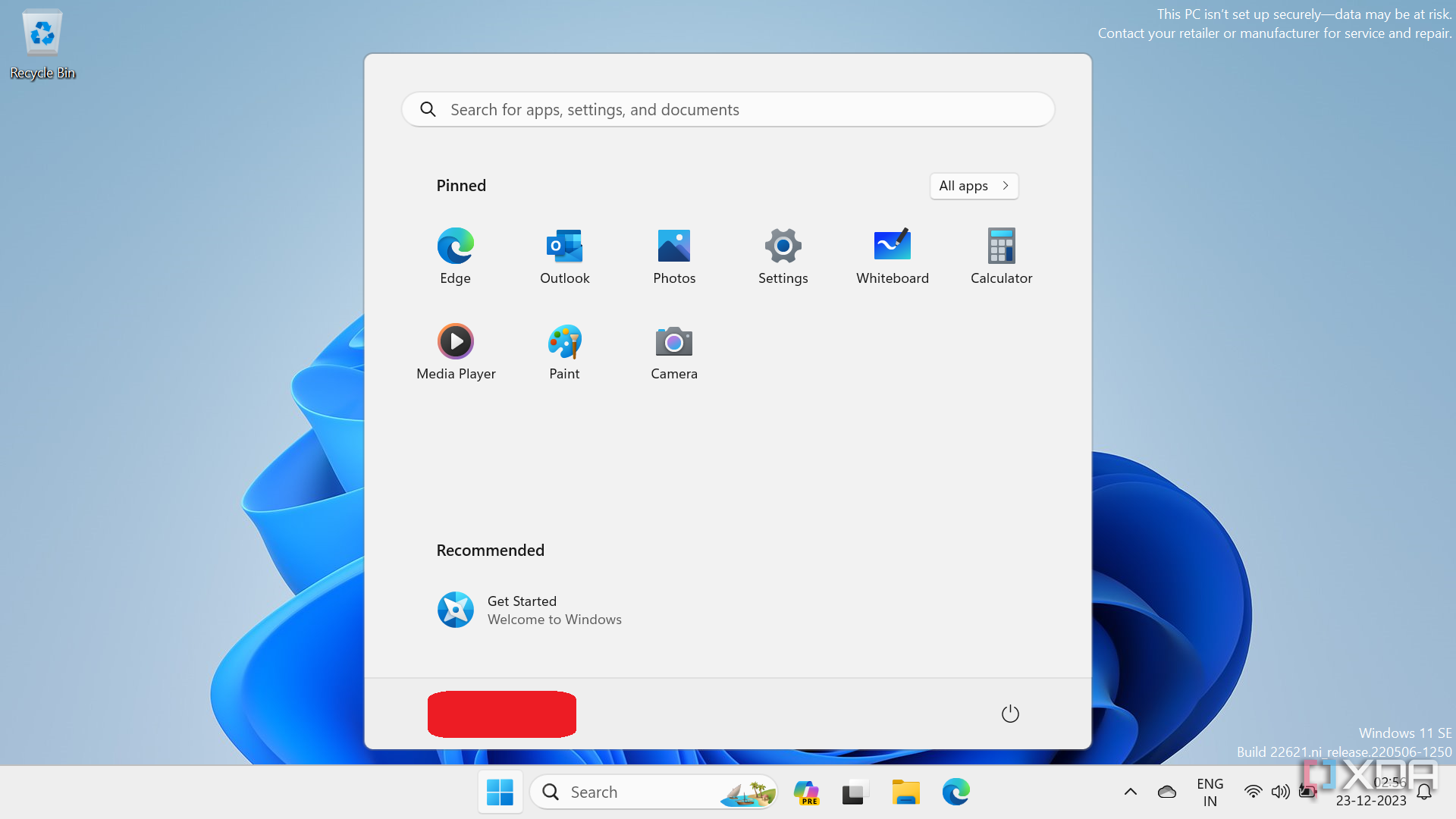Launch Outlook pinned app
The image size is (1456, 819).
tap(564, 256)
